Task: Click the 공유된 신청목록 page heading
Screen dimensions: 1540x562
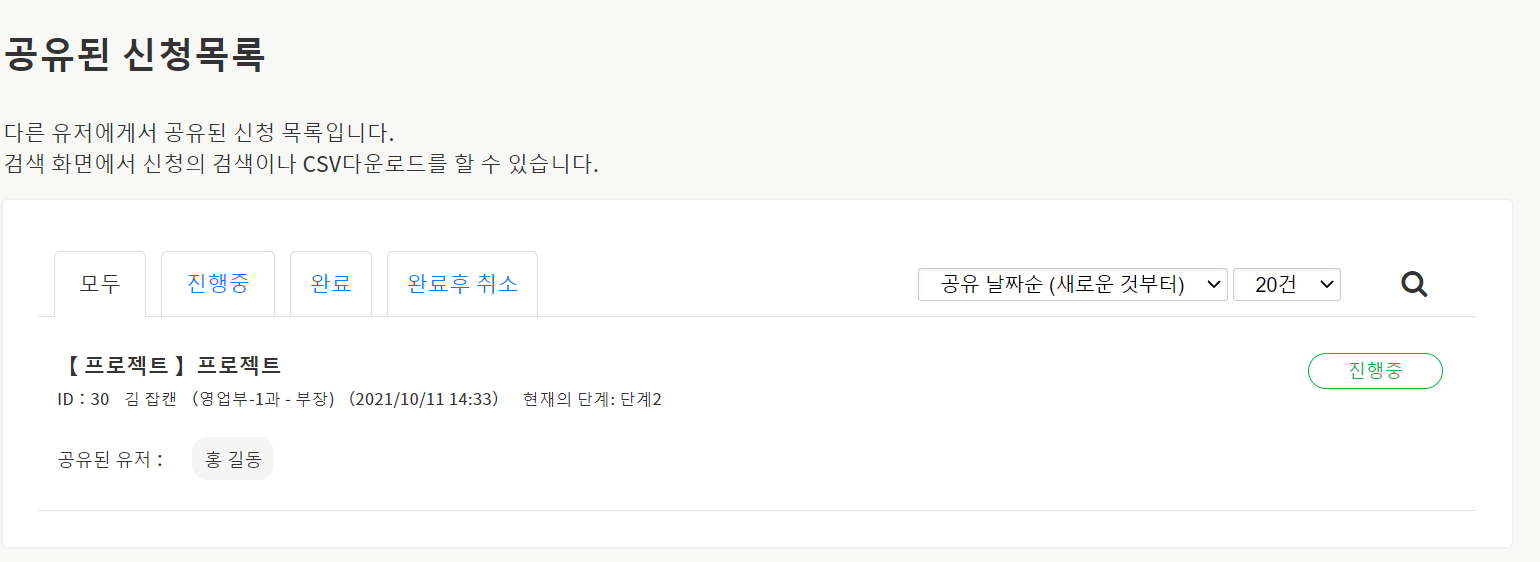Action: 135,55
